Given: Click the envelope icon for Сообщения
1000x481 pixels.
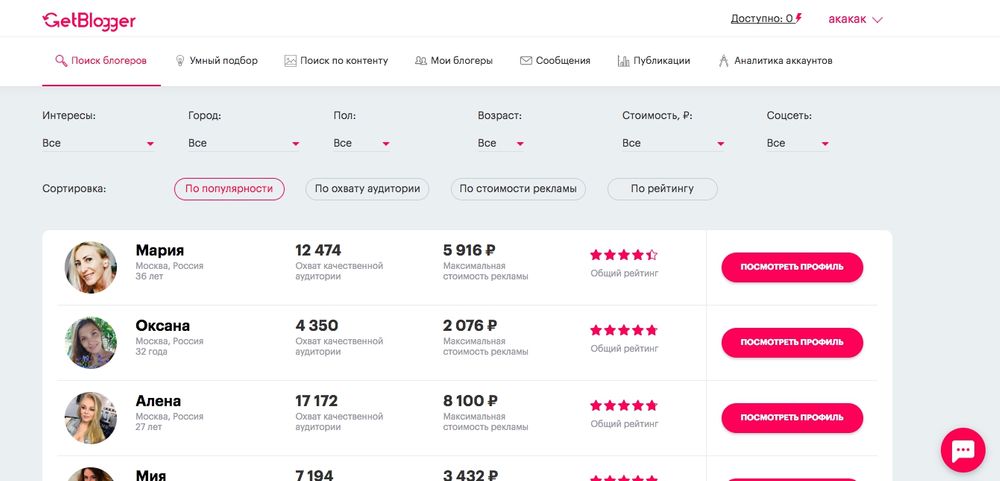Looking at the screenshot, I should tap(526, 61).
